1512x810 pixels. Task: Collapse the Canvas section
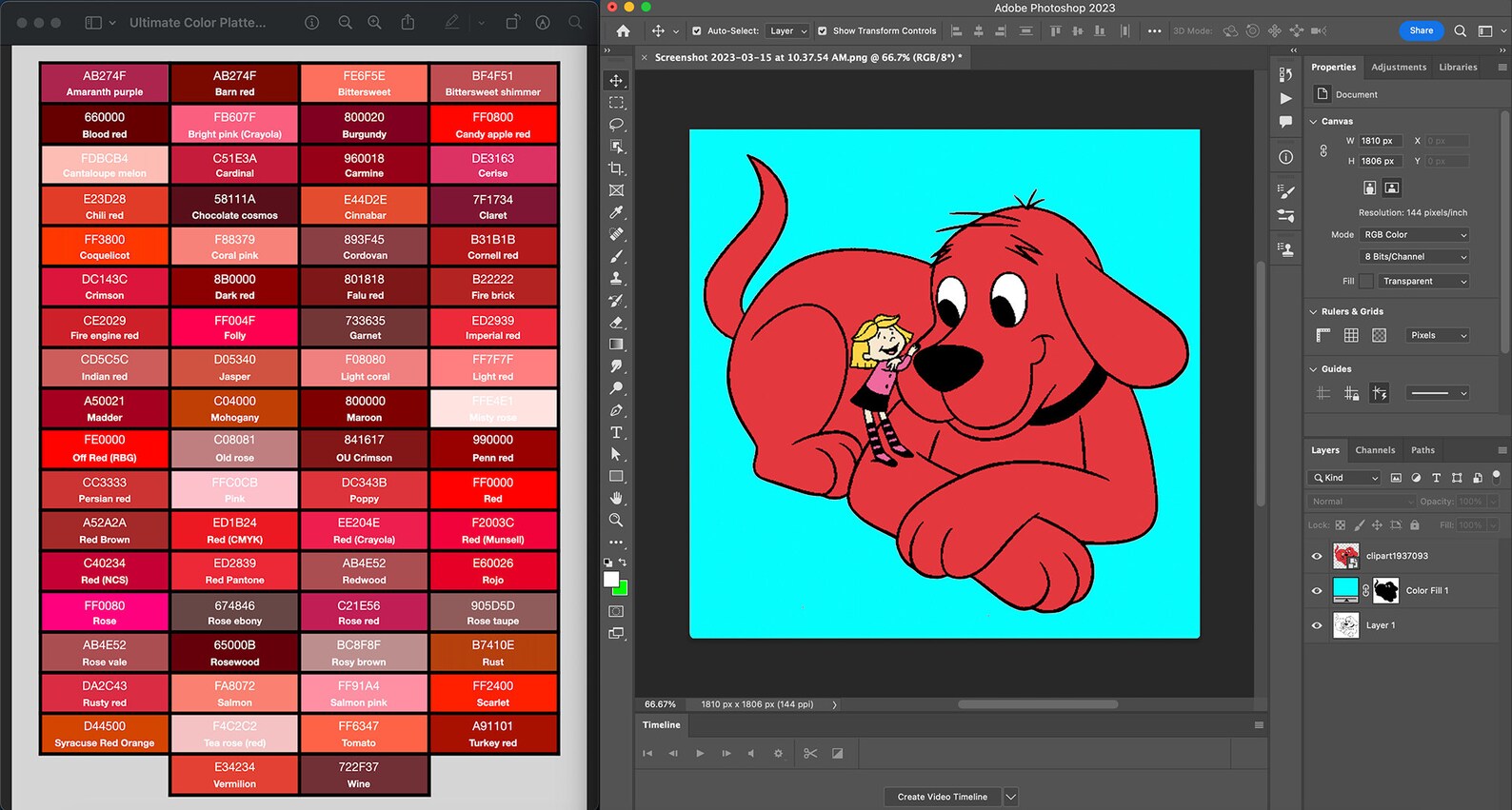1314,122
